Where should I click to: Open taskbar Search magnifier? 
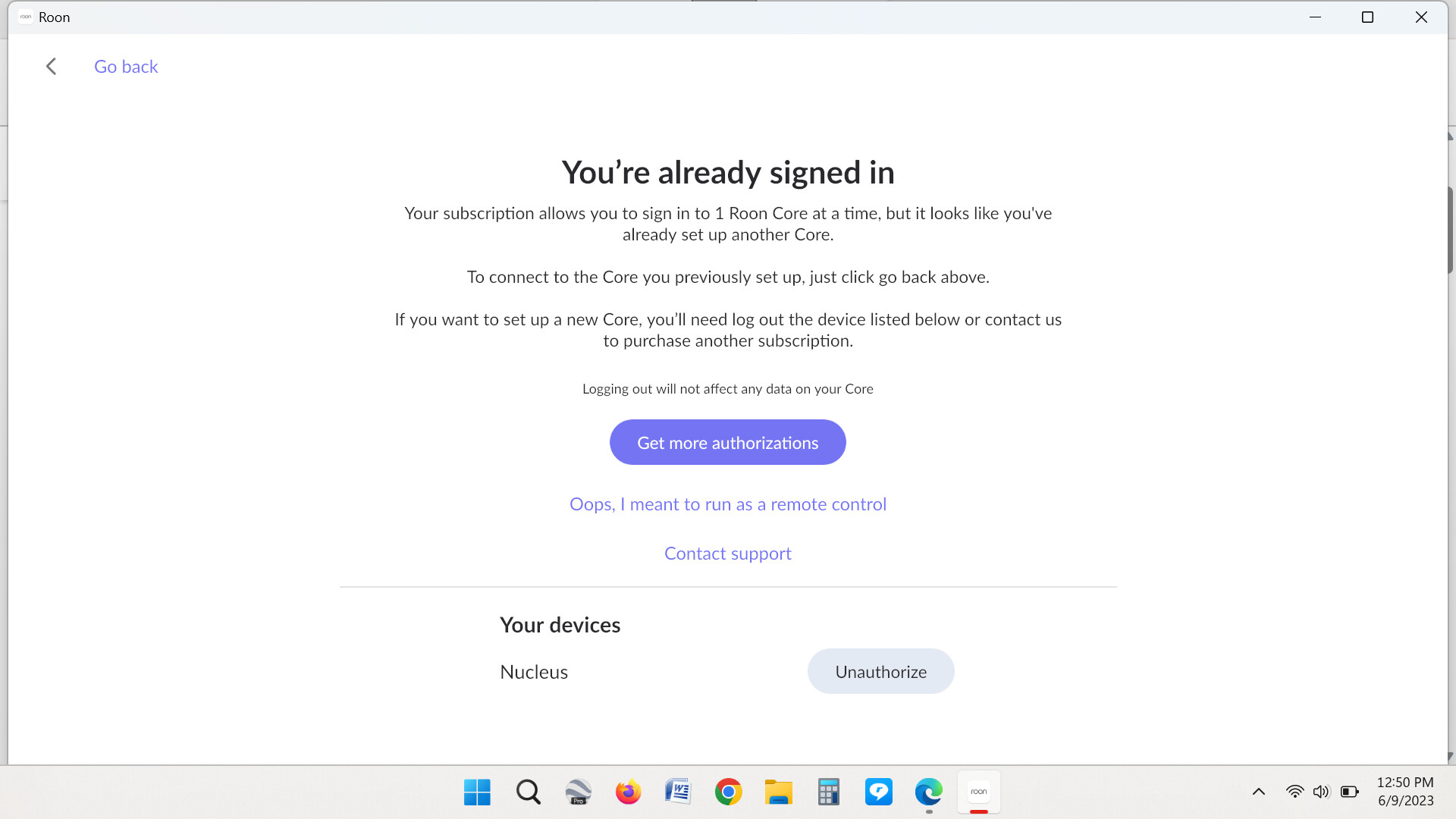(x=528, y=792)
